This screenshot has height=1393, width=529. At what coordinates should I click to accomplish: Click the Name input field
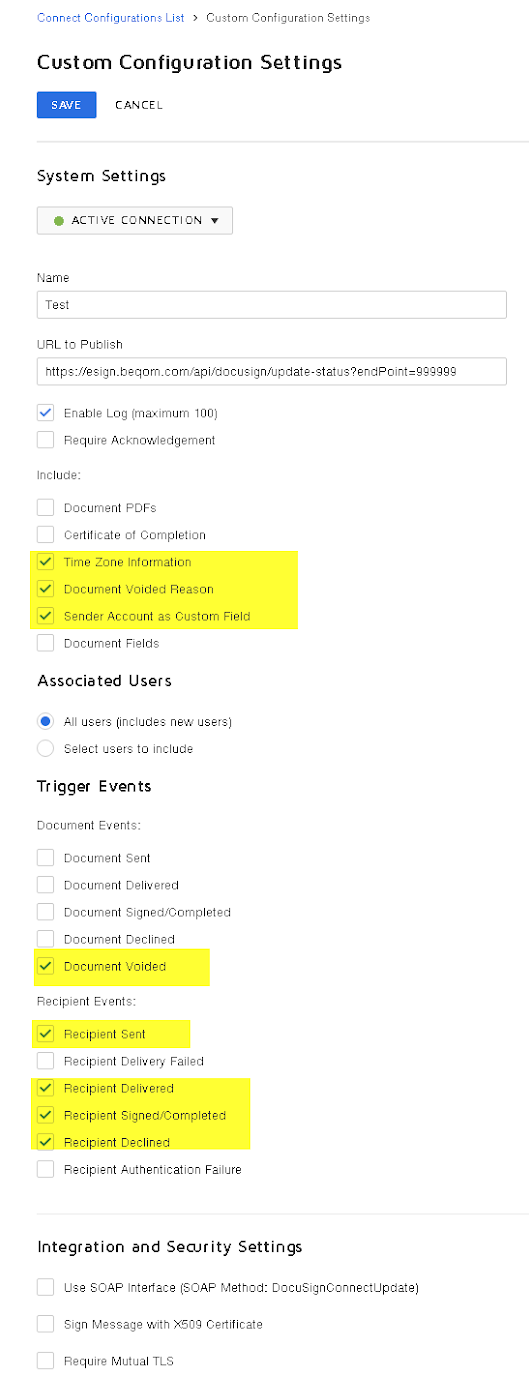click(x=272, y=305)
